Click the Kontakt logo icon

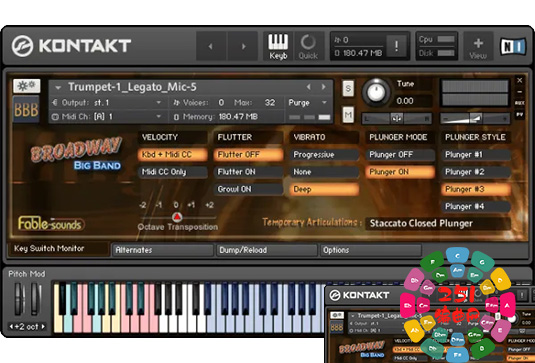pyautogui.click(x=22, y=46)
